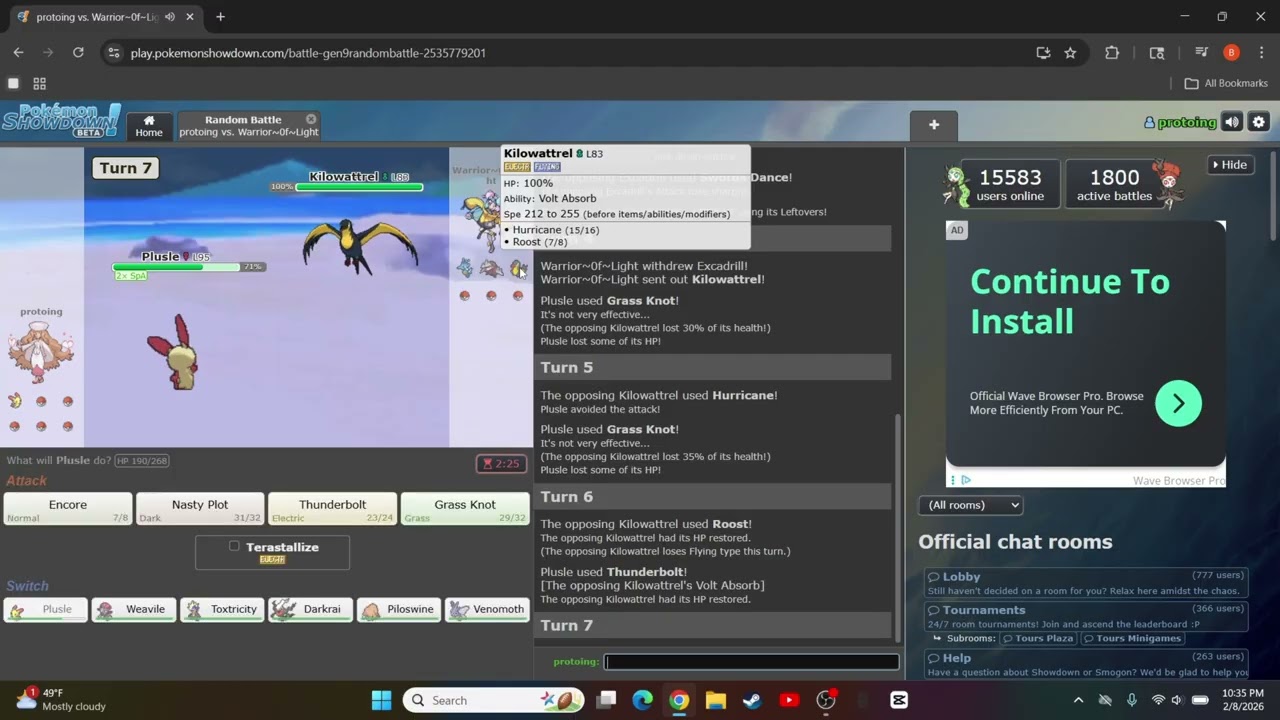Click Kilowattrel's HP bar
Image resolution: width=1280 pixels, height=720 pixels.
click(360, 187)
